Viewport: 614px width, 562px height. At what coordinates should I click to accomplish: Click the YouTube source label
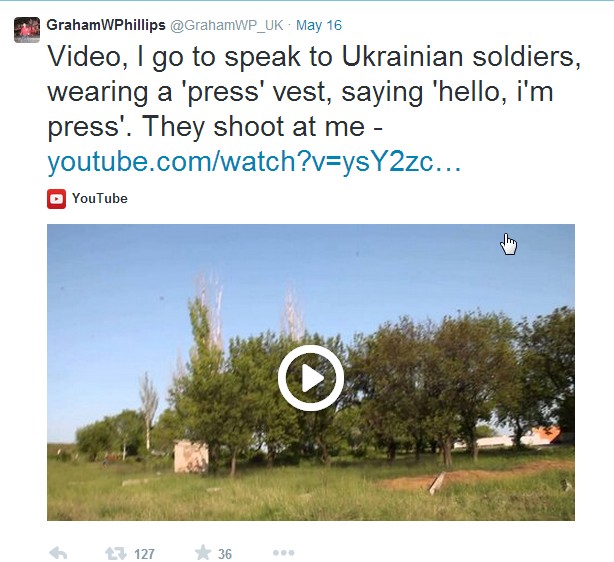pyautogui.click(x=99, y=198)
